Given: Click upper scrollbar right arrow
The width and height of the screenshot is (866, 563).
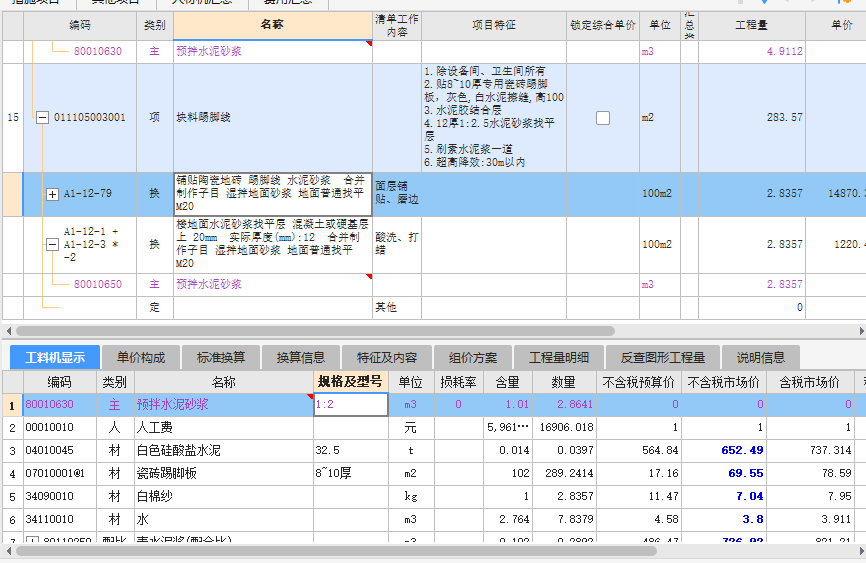Looking at the screenshot, I should 862,332.
